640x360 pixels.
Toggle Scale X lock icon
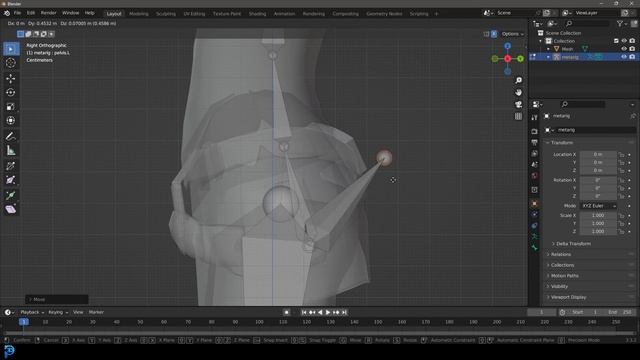(x=621, y=216)
